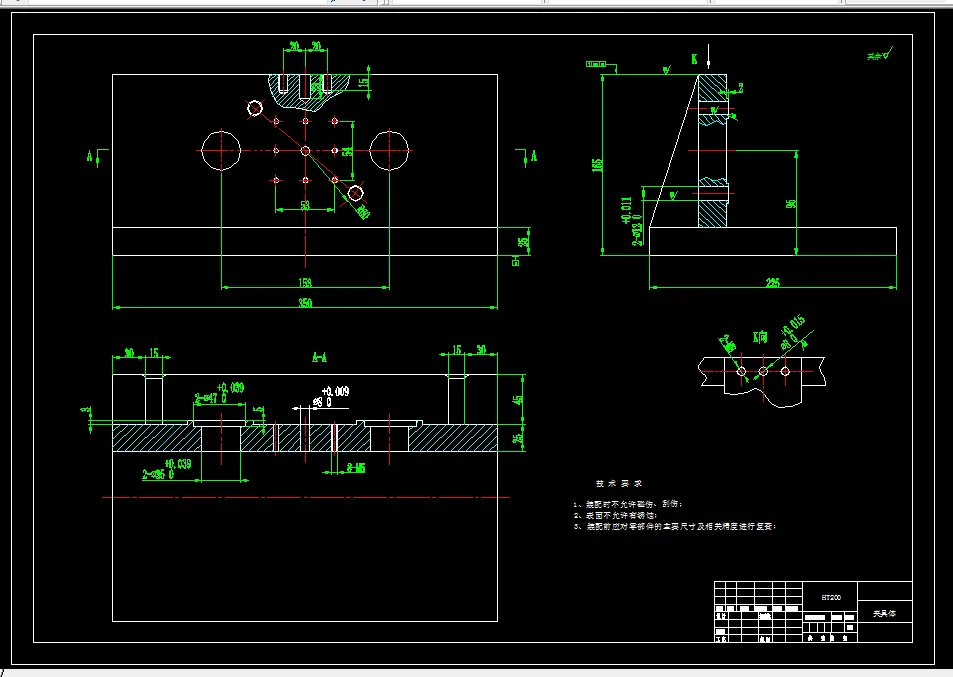Pick the 2-⌀12 +0.011 dimension in the side view

(631, 221)
